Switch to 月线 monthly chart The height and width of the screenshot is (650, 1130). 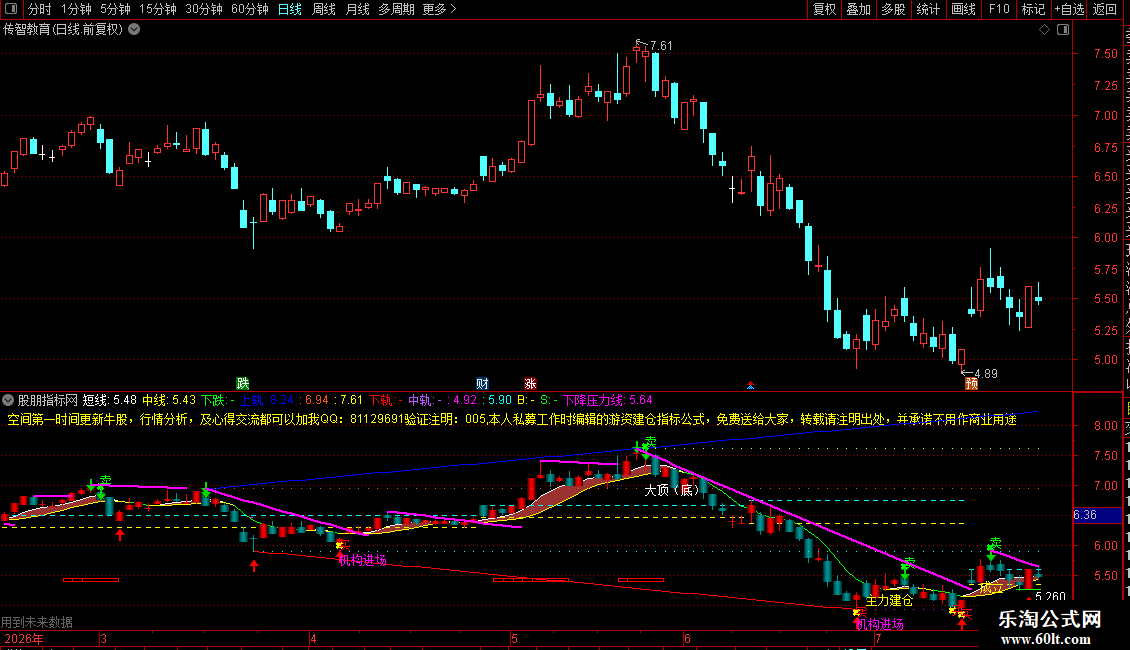[x=357, y=9]
